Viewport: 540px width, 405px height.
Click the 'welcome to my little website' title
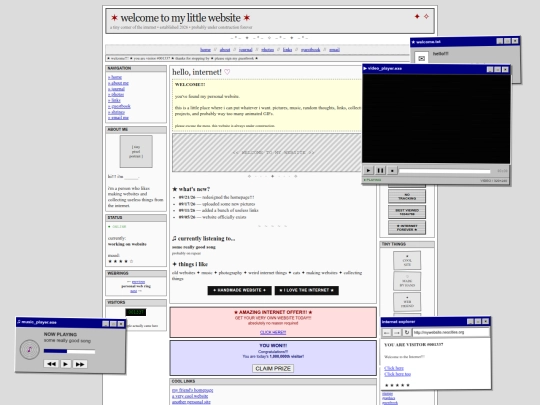180,18
